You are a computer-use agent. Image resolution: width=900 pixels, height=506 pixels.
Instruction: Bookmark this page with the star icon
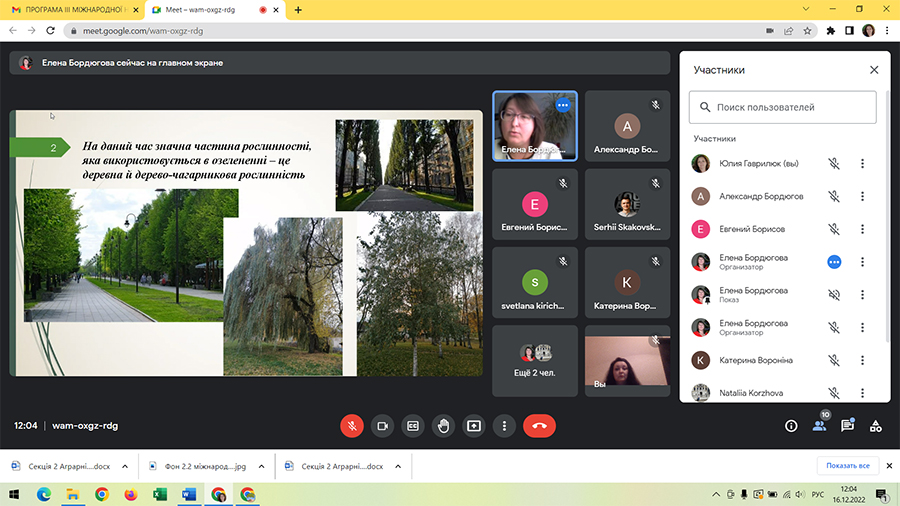pyautogui.click(x=807, y=31)
